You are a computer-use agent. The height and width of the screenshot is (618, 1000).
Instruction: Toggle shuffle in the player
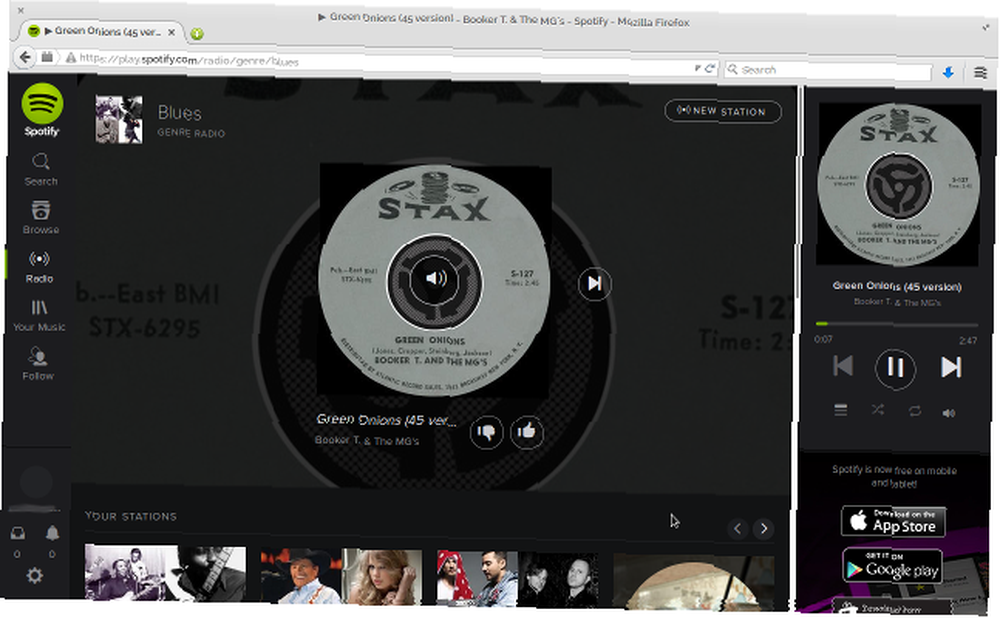pyautogui.click(x=878, y=410)
